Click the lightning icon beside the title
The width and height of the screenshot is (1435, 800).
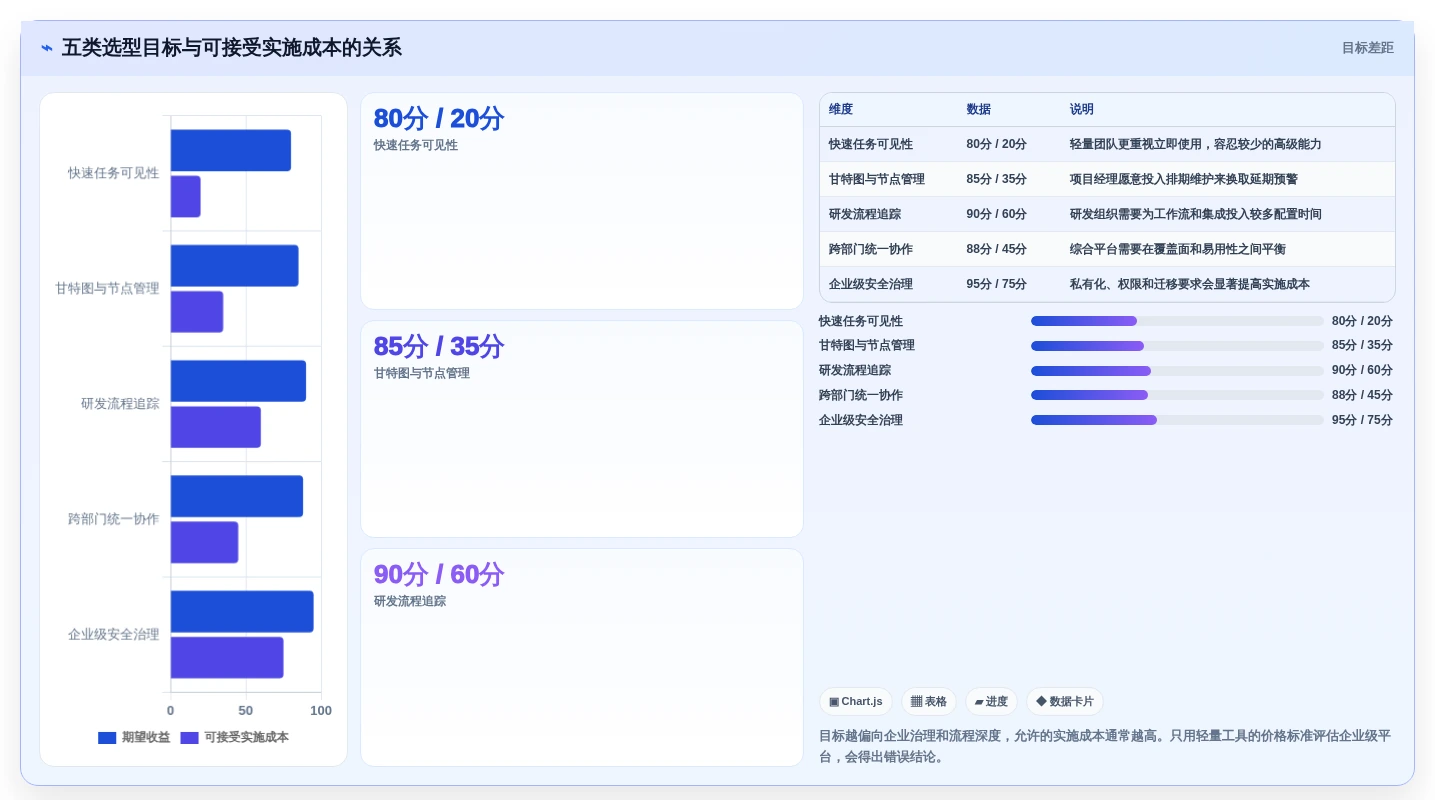pyautogui.click(x=46, y=48)
